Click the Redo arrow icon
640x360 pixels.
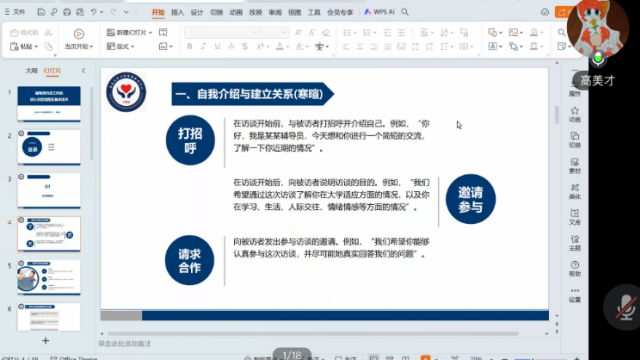(x=113, y=12)
